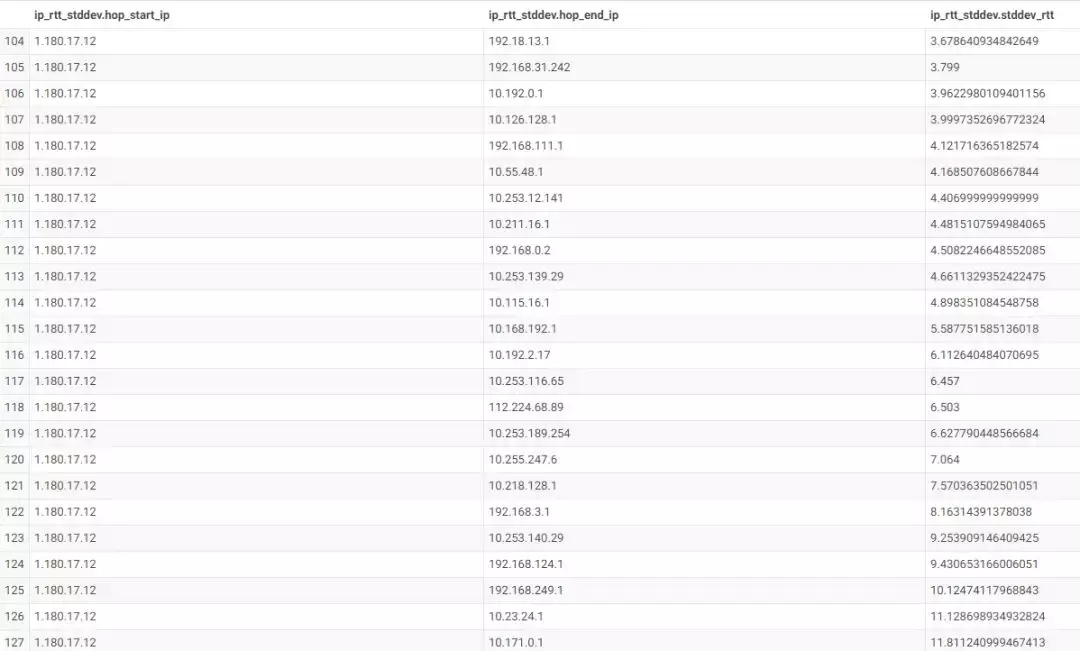
Task: Click row number 127
Action: coord(14,642)
